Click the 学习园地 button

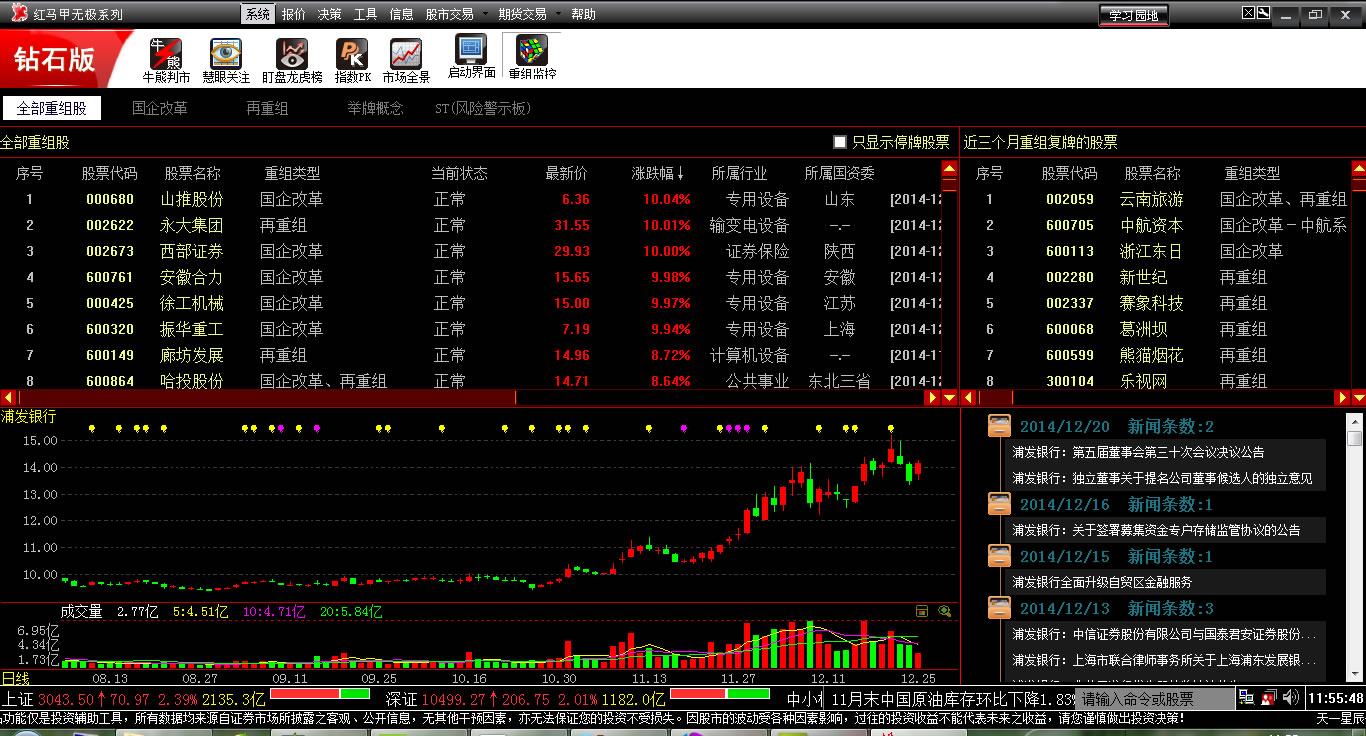click(x=1133, y=15)
